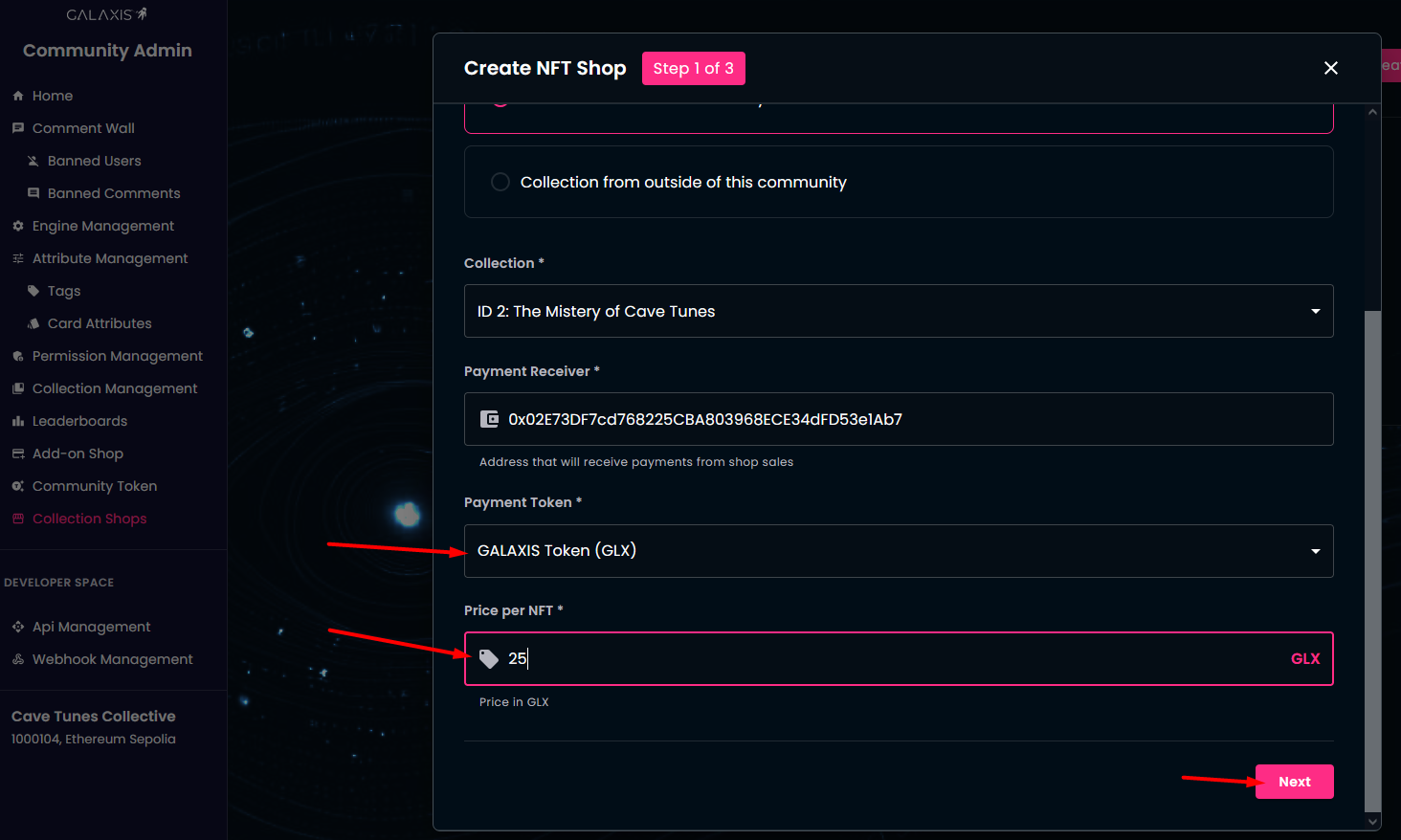Image resolution: width=1401 pixels, height=840 pixels.
Task: Open Banned Users page
Action: (94, 161)
